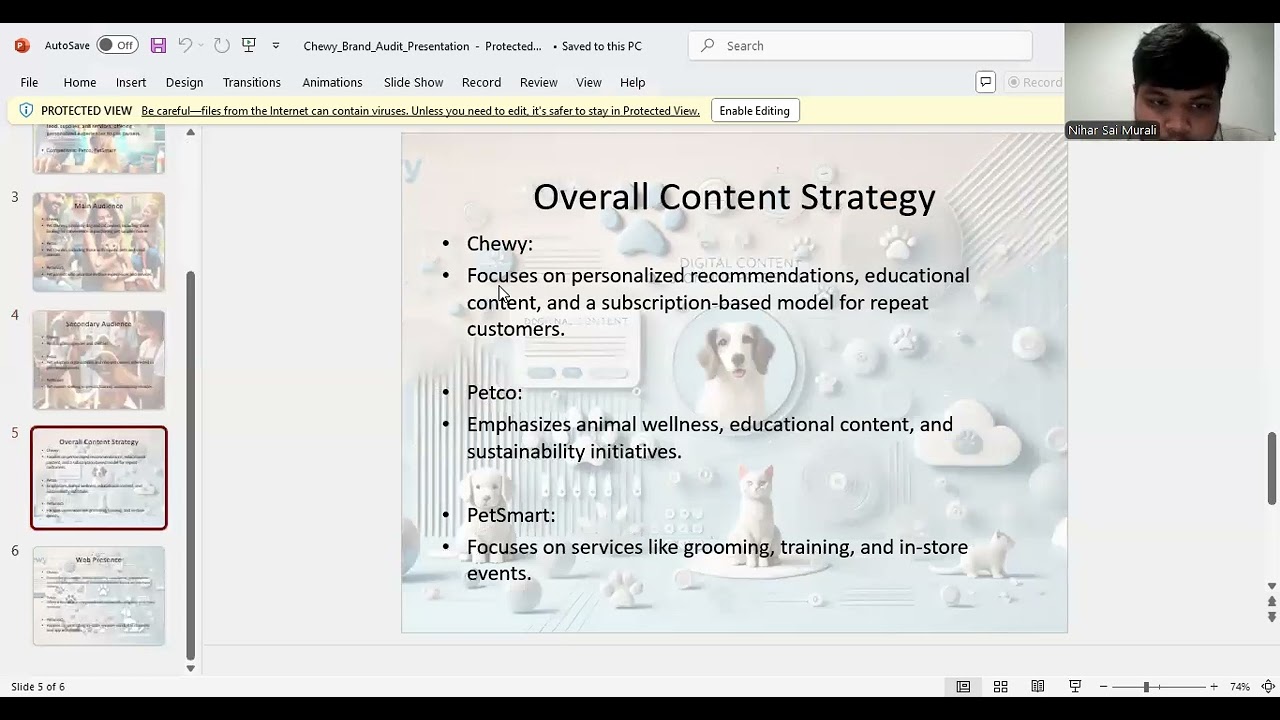The width and height of the screenshot is (1280, 720).
Task: Click the Redo icon
Action: pyautogui.click(x=222, y=46)
